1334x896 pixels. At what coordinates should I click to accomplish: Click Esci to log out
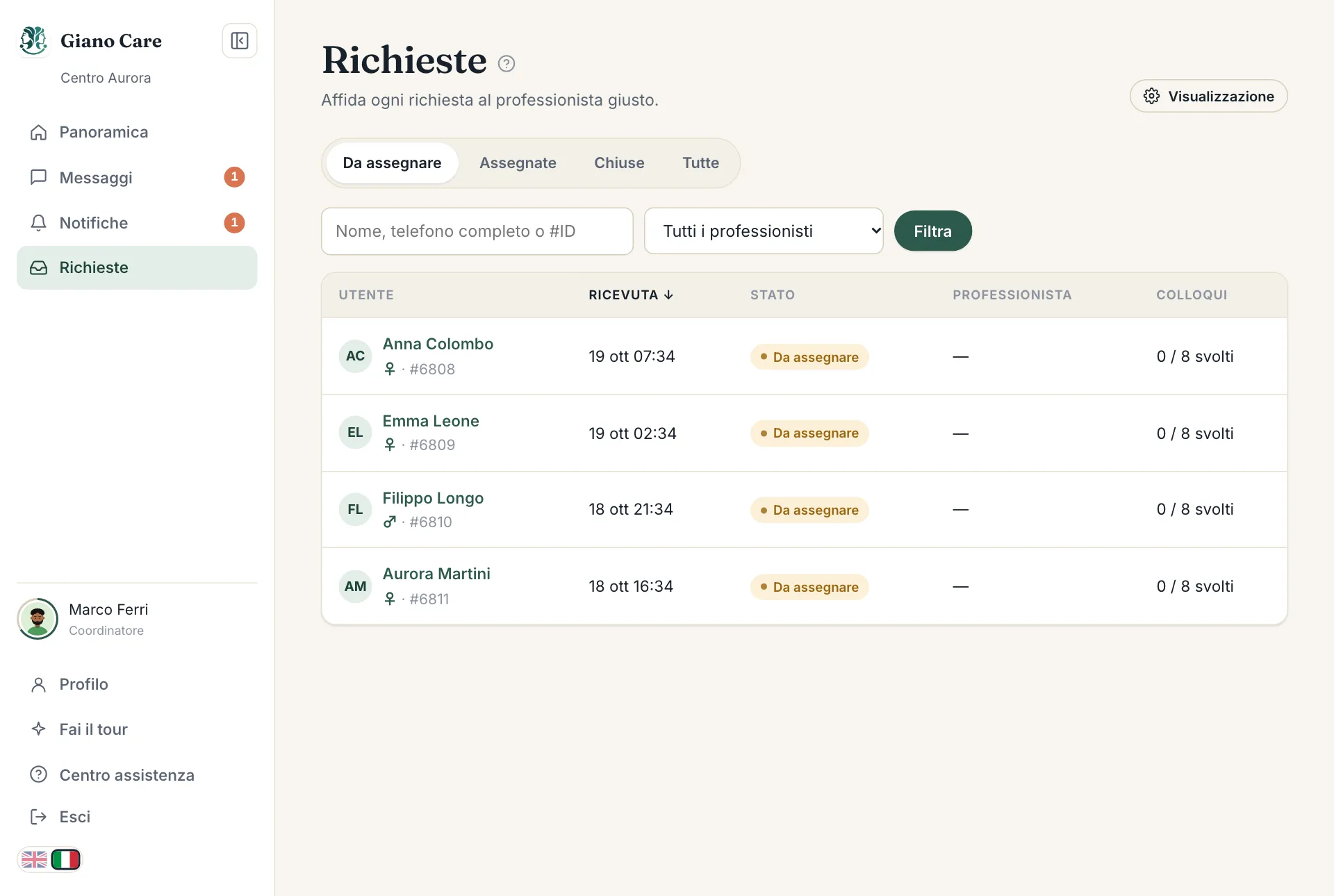(x=137, y=817)
